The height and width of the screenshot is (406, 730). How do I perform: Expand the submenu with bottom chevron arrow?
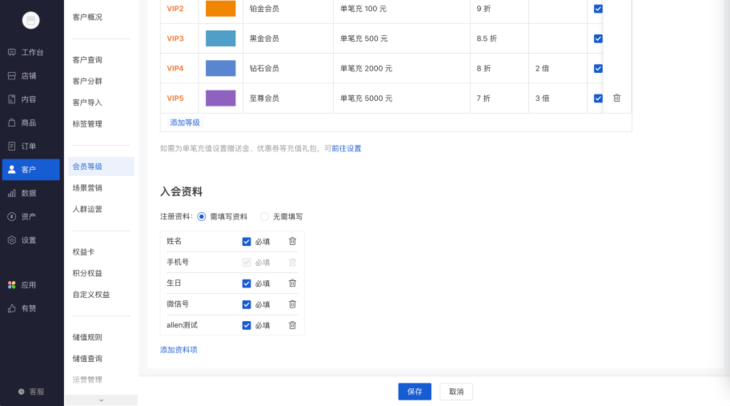[100, 400]
